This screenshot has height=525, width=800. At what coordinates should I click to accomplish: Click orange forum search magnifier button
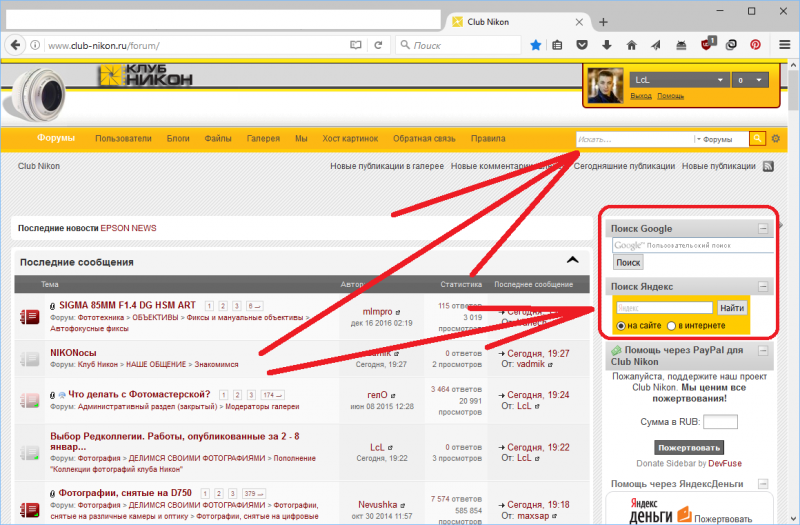pos(757,138)
